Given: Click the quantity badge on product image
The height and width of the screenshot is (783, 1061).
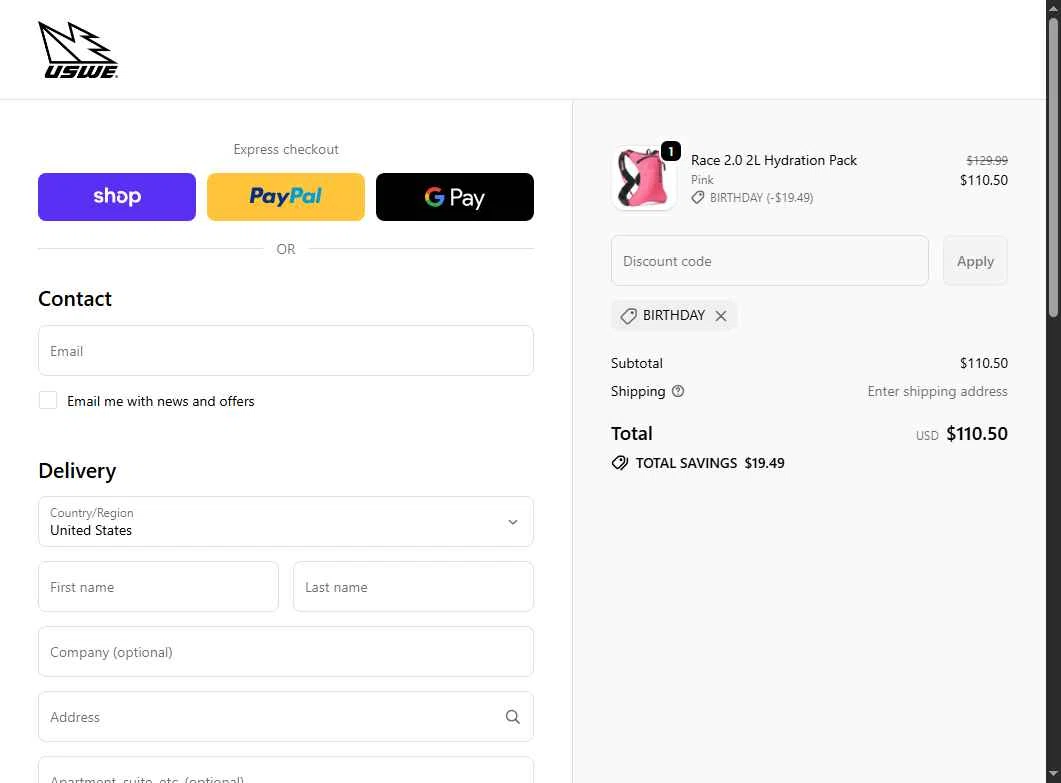Looking at the screenshot, I should 671,151.
